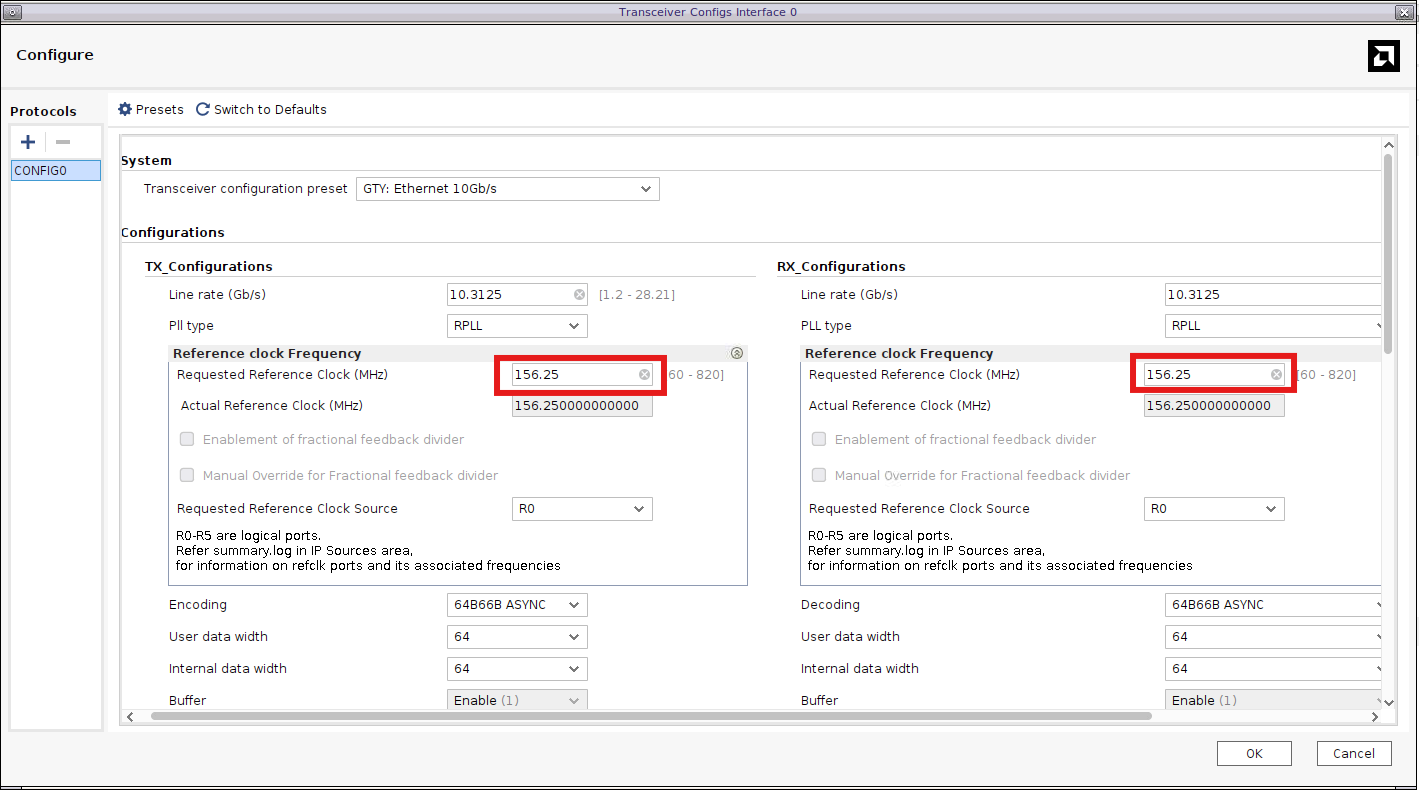This screenshot has height=790, width=1419.
Task: Open the Presets gear menu
Action: click(x=125, y=109)
